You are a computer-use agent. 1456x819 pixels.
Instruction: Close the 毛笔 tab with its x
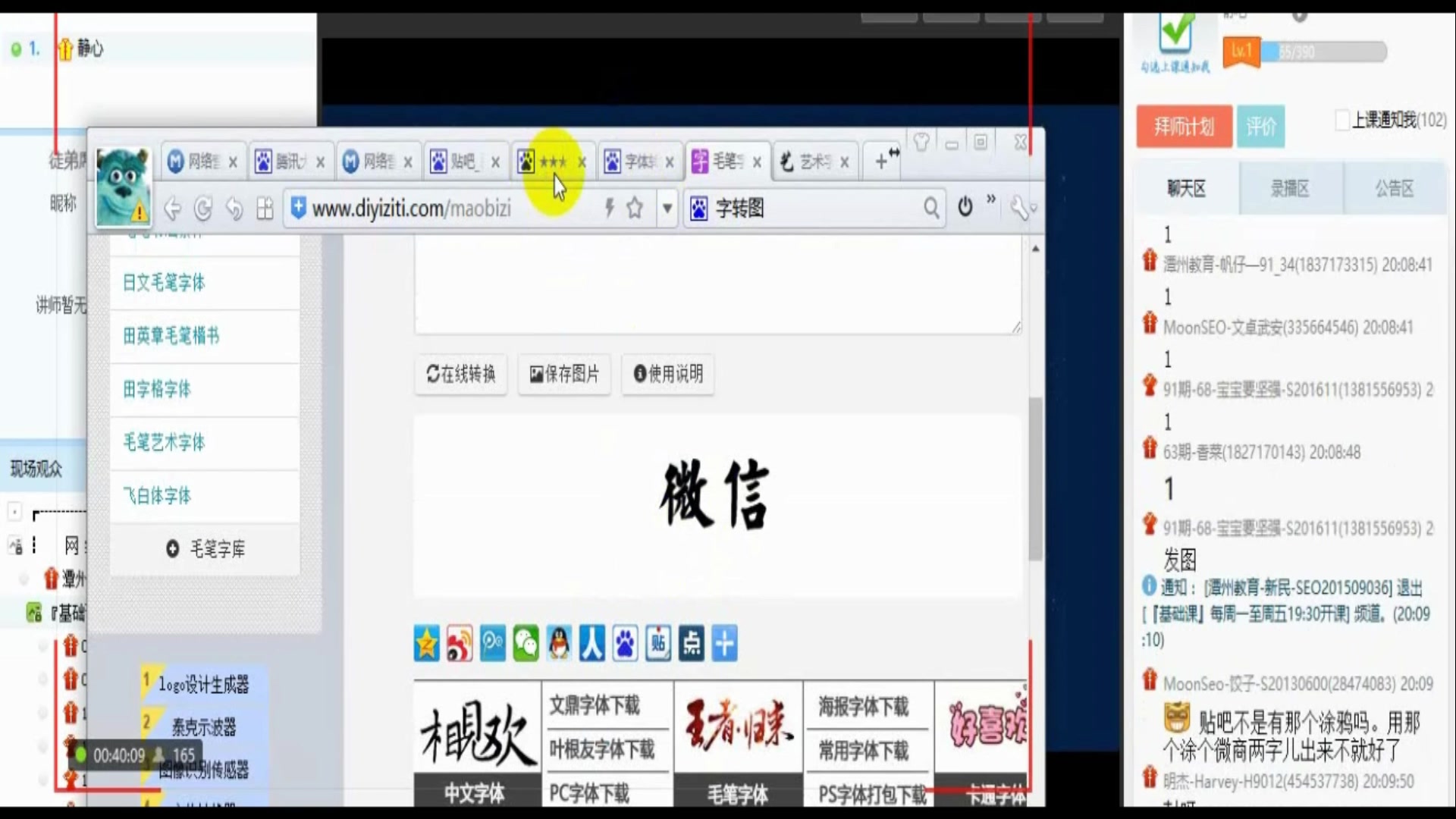[x=757, y=162]
